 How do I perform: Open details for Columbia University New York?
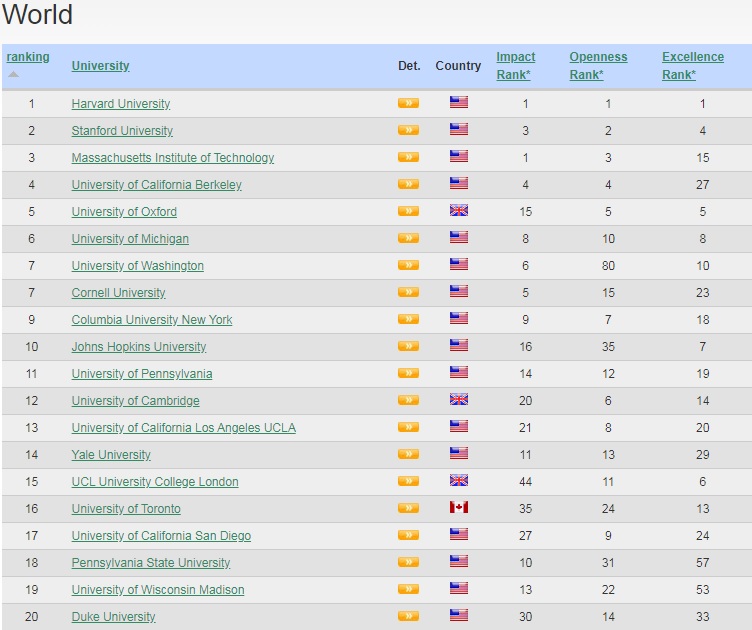[x=408, y=319]
